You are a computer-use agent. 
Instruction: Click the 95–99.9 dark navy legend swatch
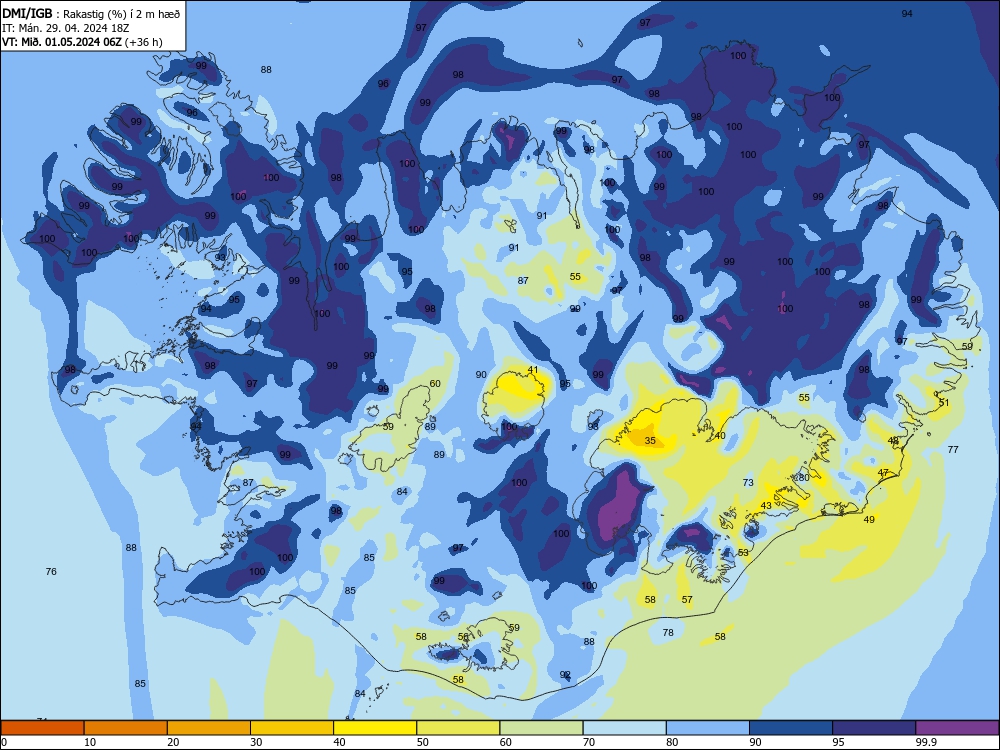(x=874, y=728)
